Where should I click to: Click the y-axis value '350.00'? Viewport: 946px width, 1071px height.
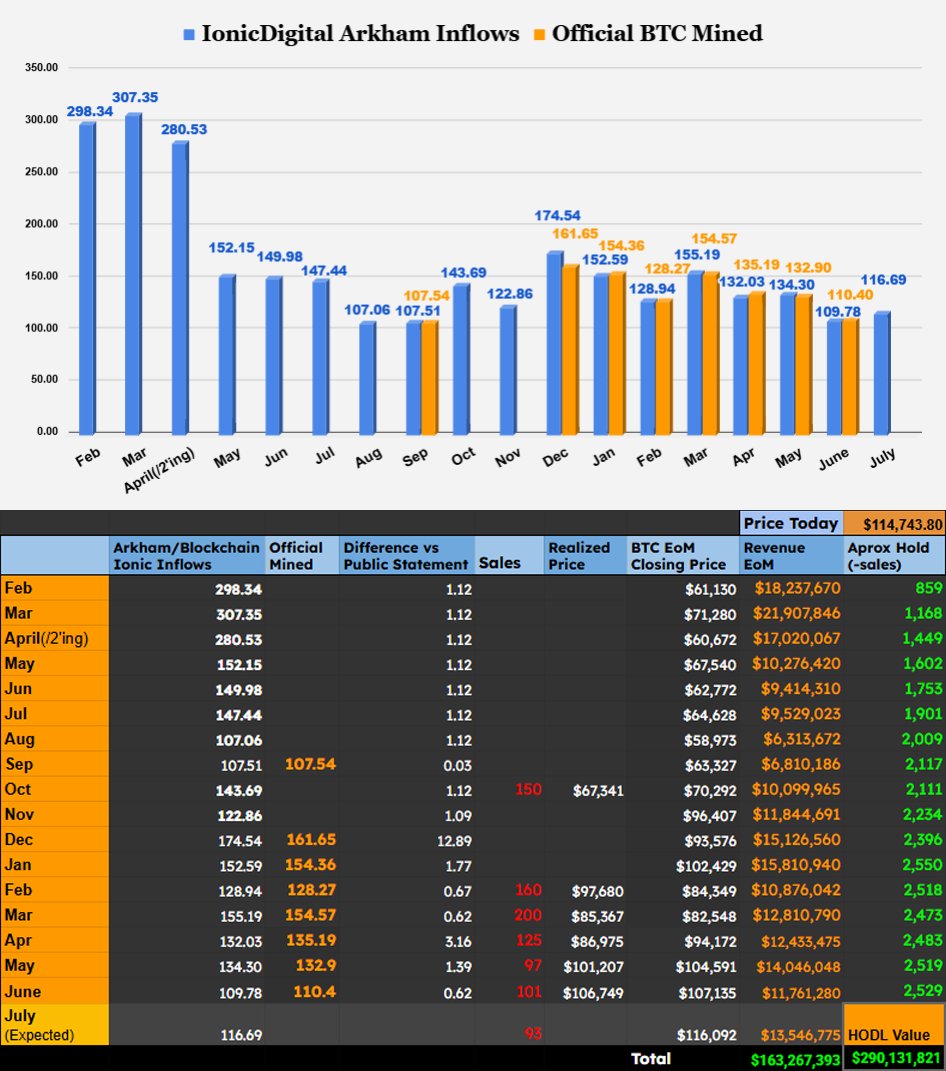pos(42,67)
